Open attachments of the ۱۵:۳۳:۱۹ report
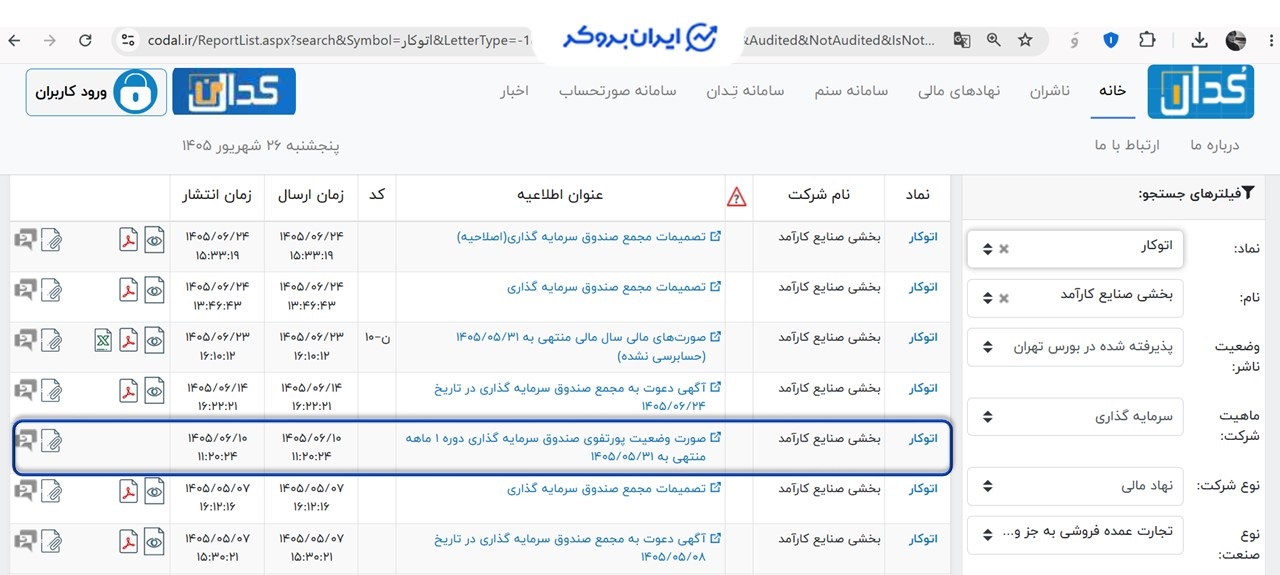Image resolution: width=1280 pixels, height=575 pixels. pos(51,240)
